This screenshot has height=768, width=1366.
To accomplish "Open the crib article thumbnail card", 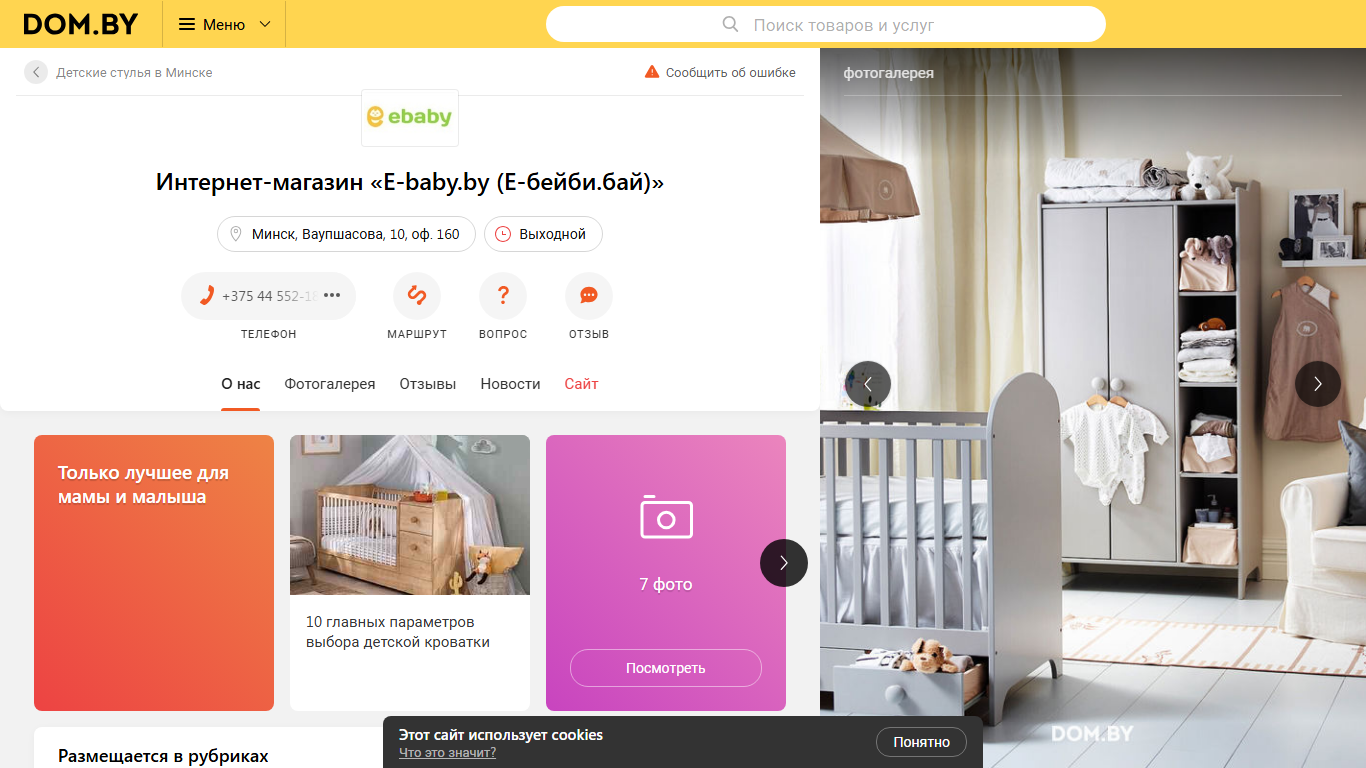I will (x=410, y=573).
